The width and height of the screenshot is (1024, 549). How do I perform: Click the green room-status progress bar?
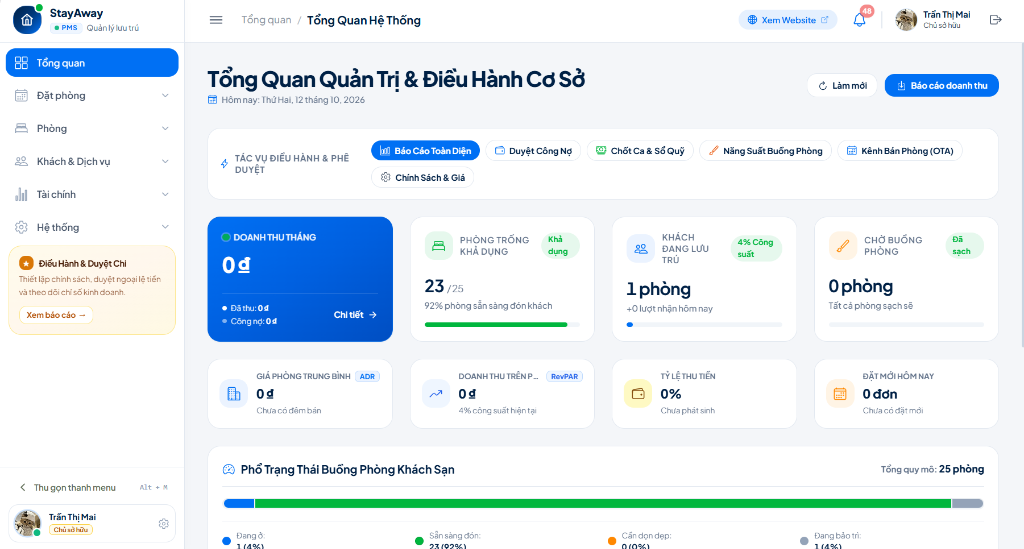tap(603, 503)
